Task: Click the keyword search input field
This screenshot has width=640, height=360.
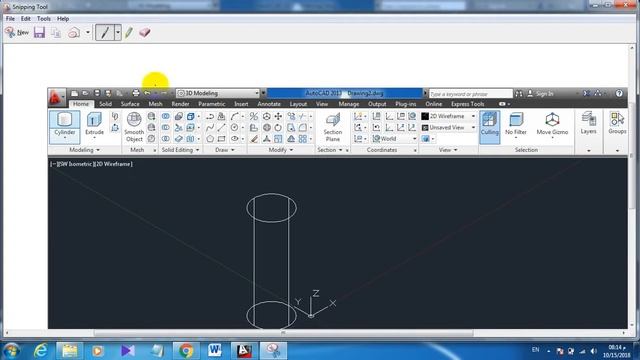Action: pyautogui.click(x=470, y=94)
